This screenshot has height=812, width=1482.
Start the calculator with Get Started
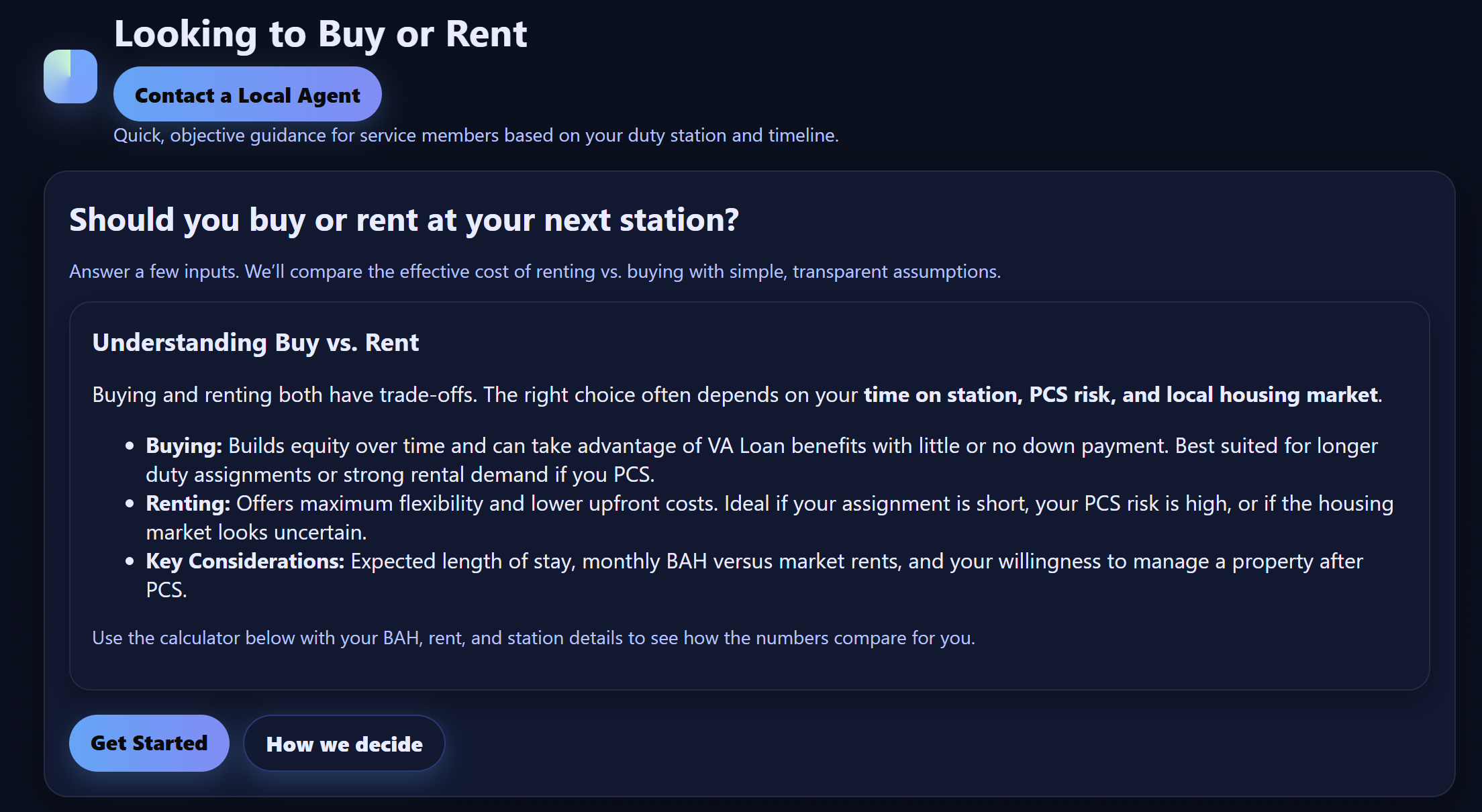[x=149, y=743]
